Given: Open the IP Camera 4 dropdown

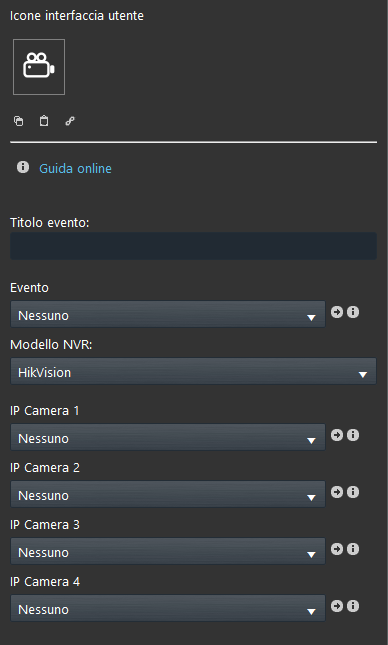Looking at the screenshot, I should coord(168,609).
